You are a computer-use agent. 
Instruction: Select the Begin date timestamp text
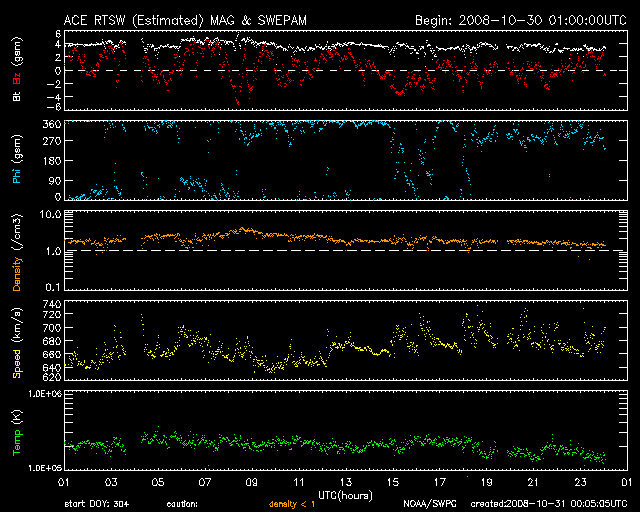pos(513,19)
